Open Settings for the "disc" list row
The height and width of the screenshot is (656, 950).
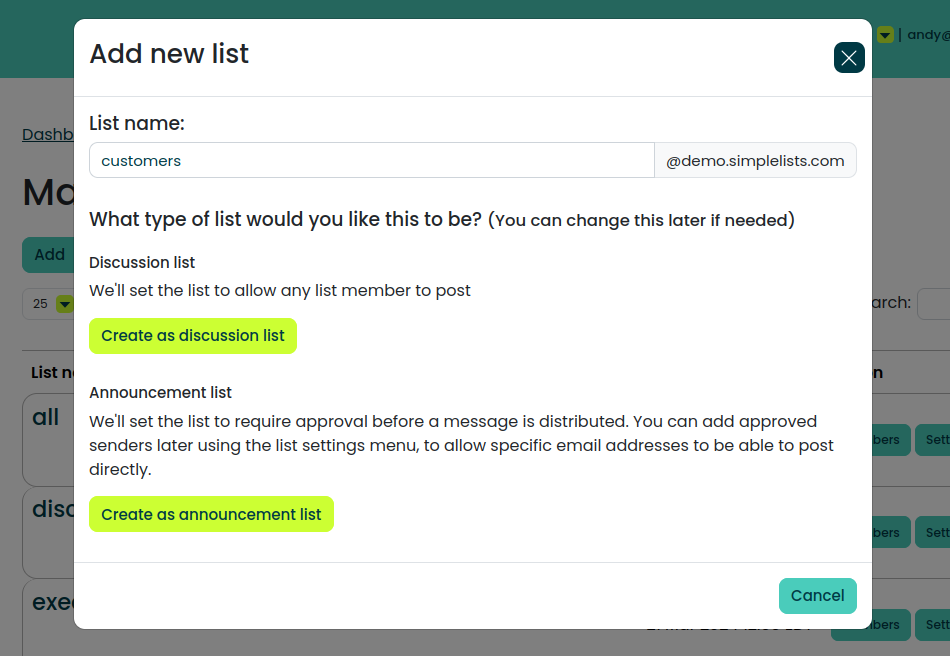click(936, 532)
